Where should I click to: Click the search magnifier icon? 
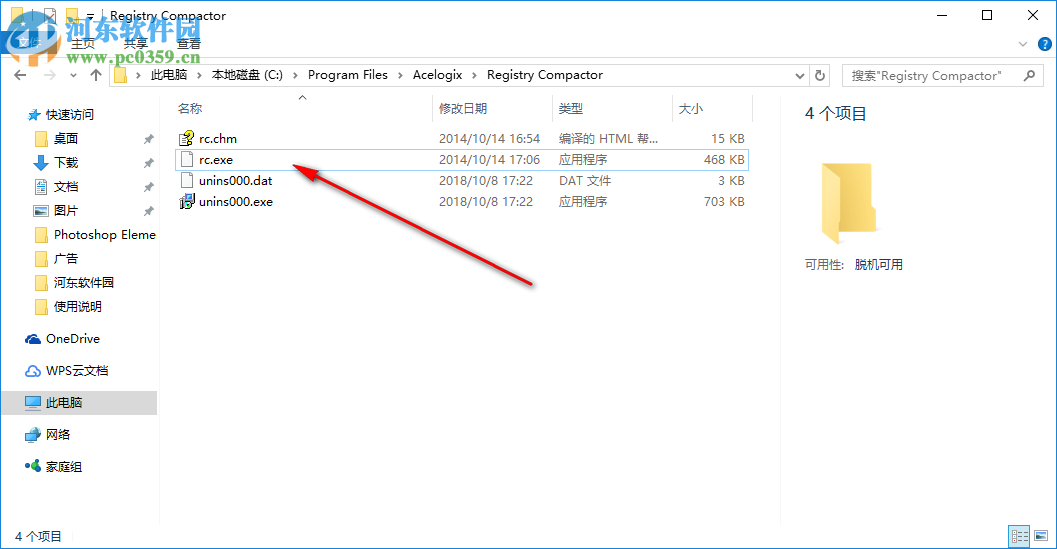pyautogui.click(x=1029, y=76)
